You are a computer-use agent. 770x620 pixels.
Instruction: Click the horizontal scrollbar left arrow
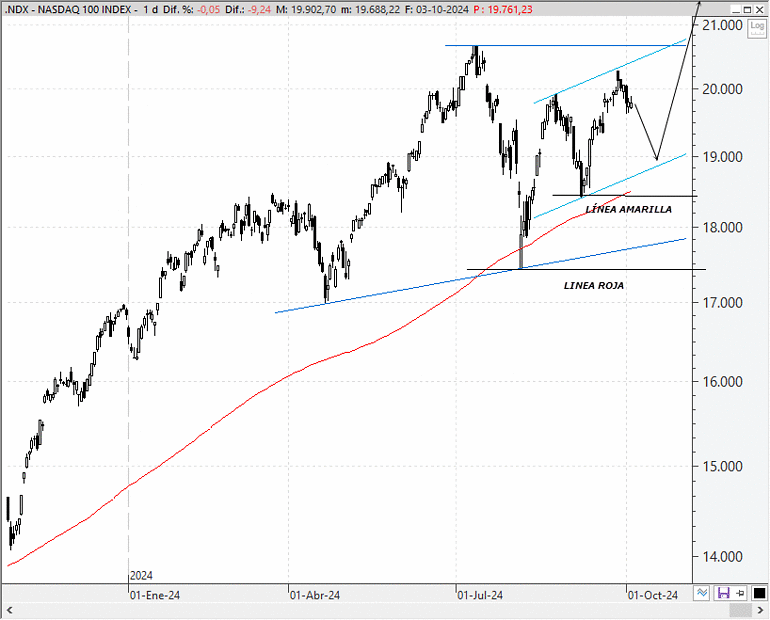[9, 611]
